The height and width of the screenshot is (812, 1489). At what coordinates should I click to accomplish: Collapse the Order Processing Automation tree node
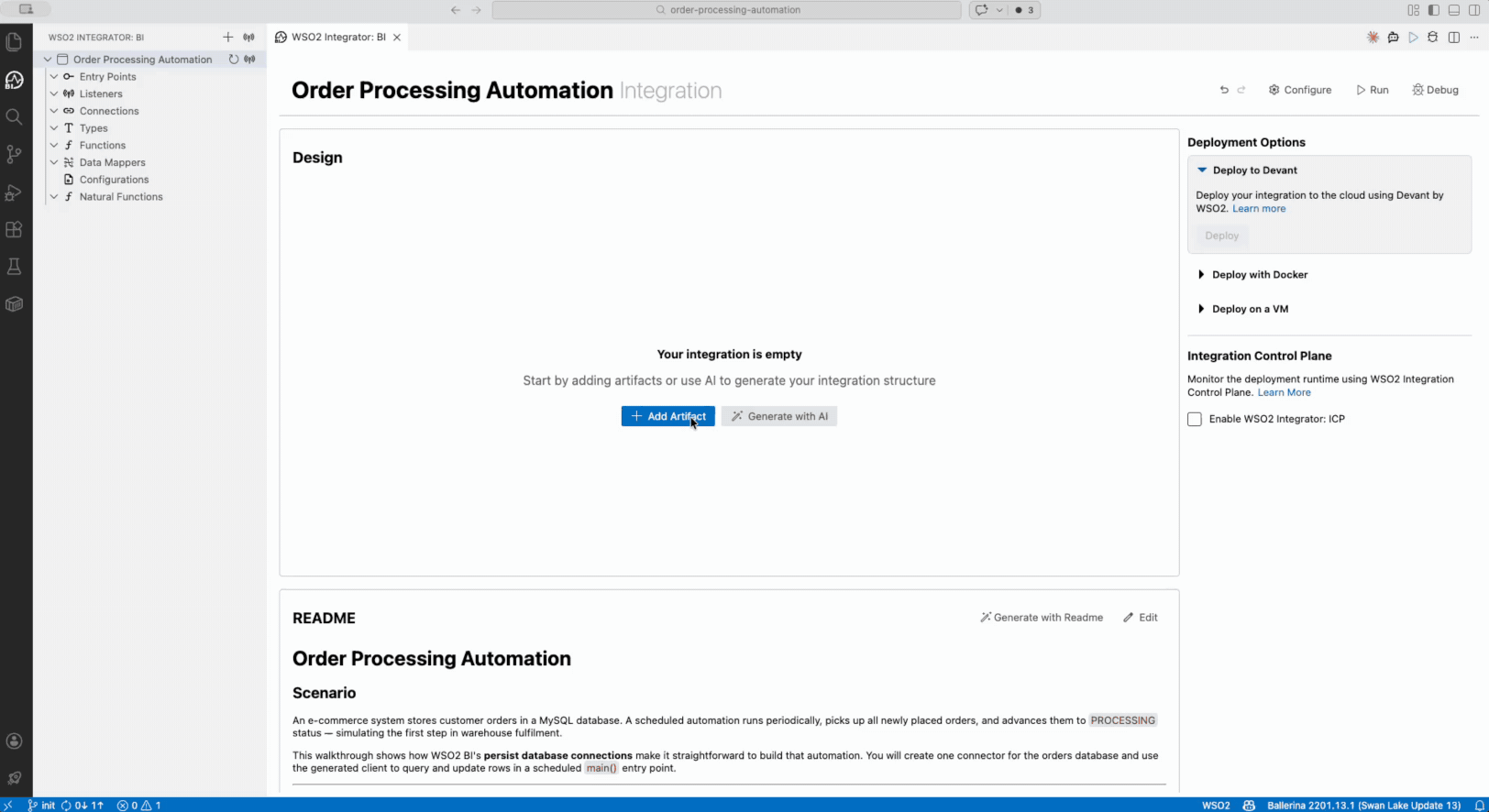click(48, 60)
